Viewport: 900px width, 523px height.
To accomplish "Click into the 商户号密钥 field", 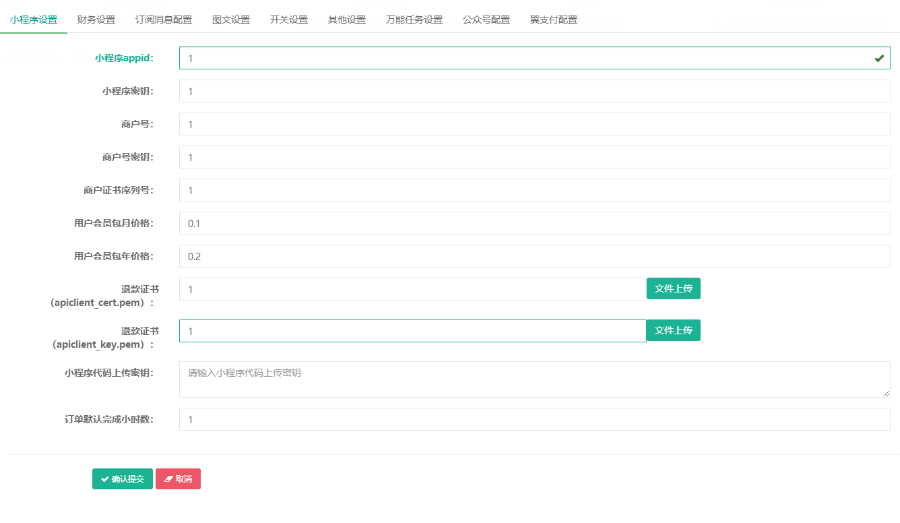I will [x=534, y=157].
